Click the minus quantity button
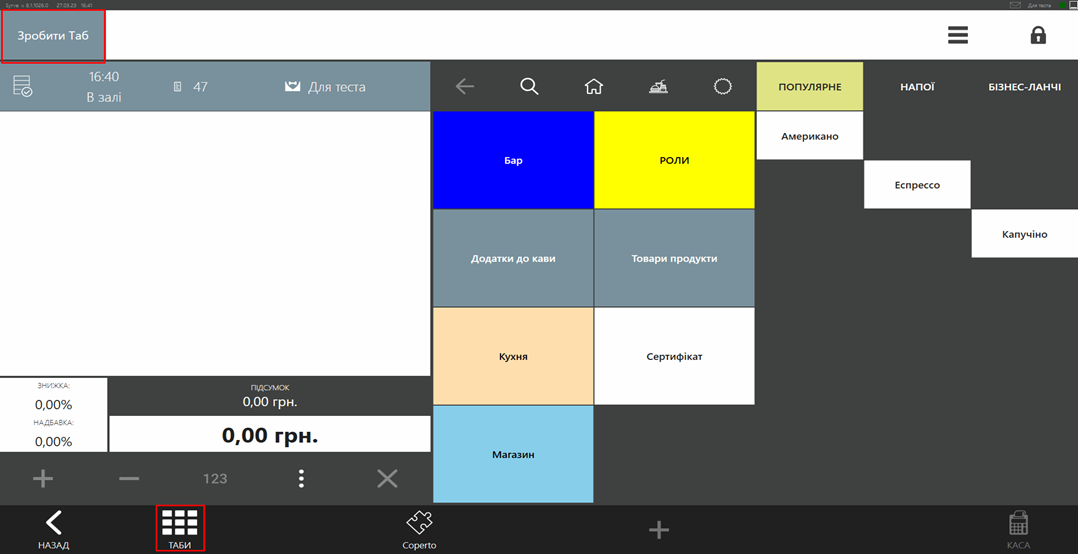 129,479
